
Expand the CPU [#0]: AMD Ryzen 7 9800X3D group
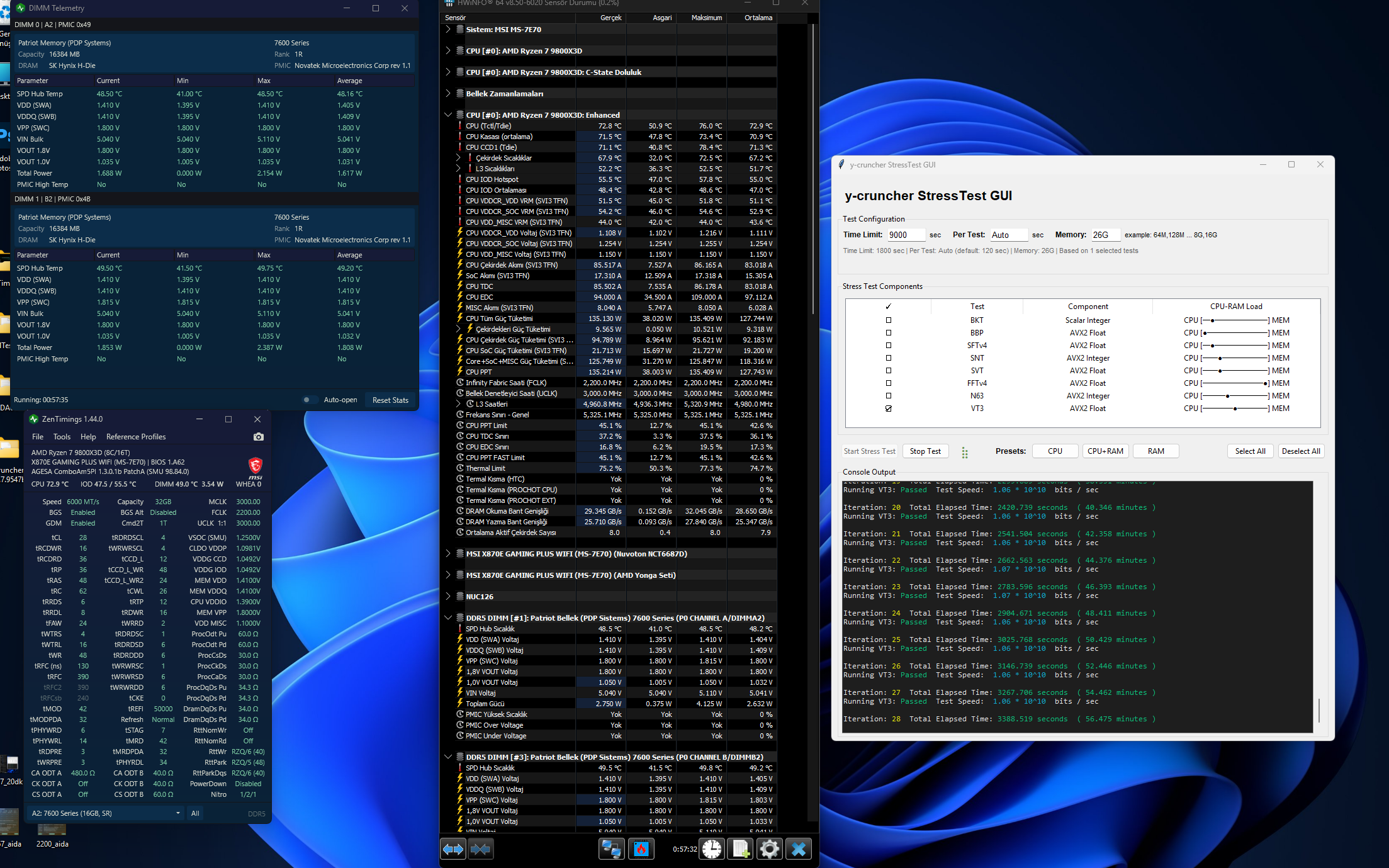(448, 51)
